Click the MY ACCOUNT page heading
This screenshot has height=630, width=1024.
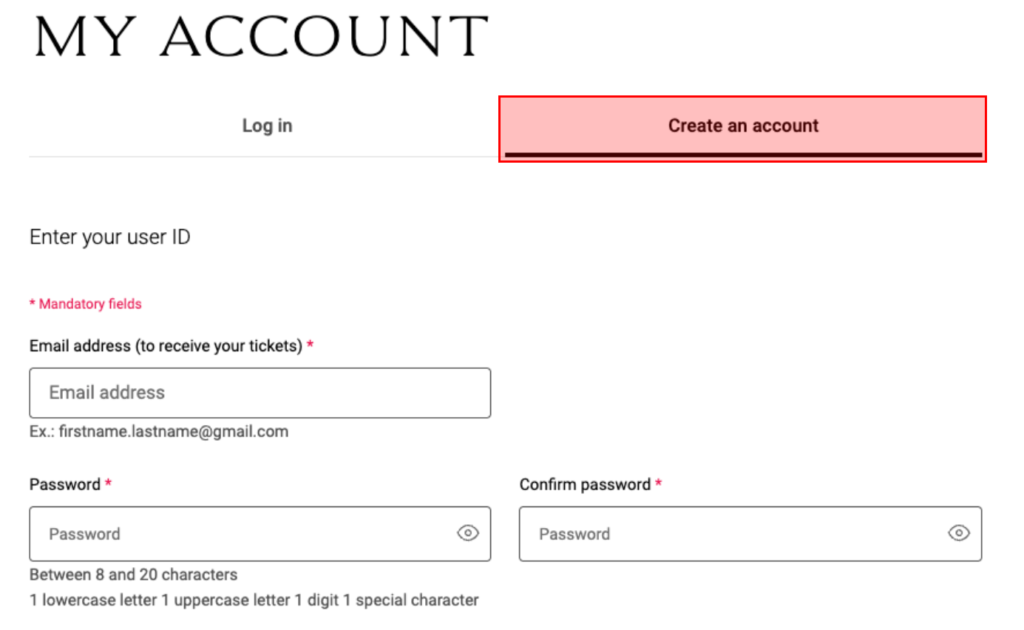coord(261,38)
